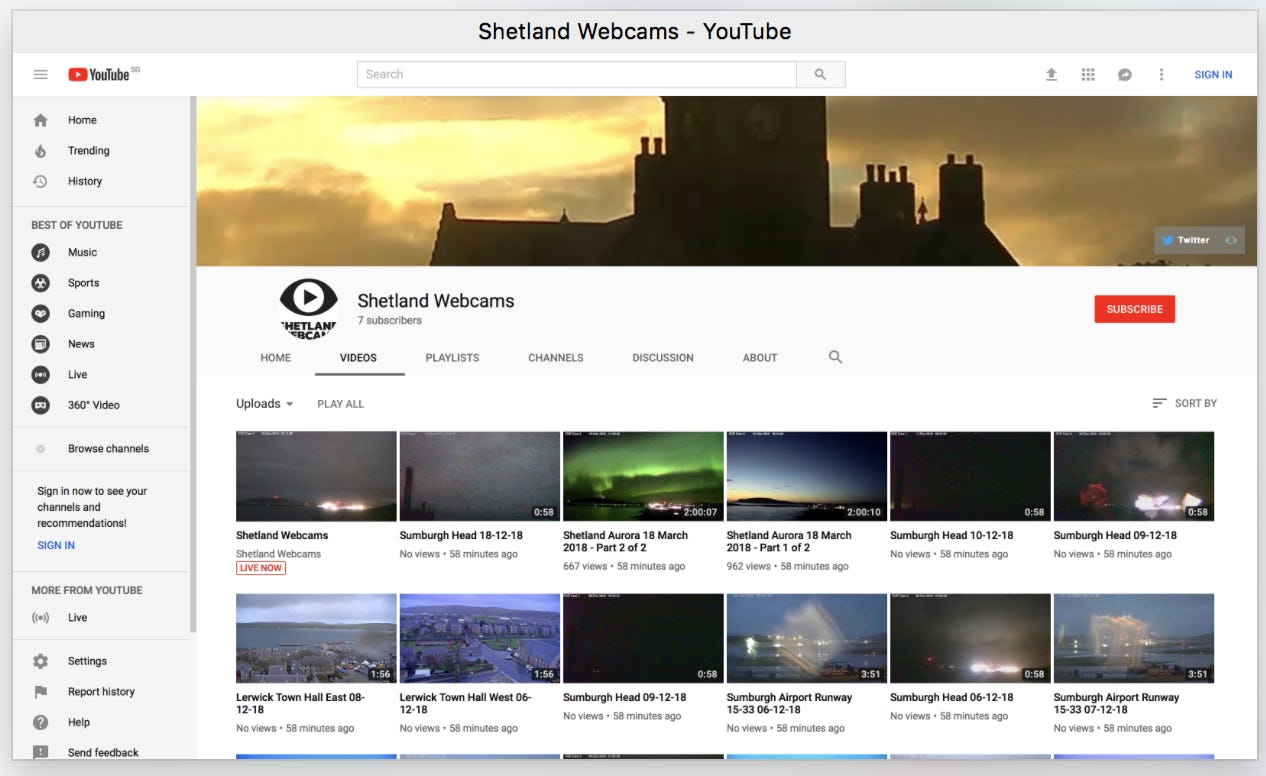Image resolution: width=1266 pixels, height=776 pixels.
Task: Play Lerwick Town Hall West thumbnail
Action: coord(480,638)
